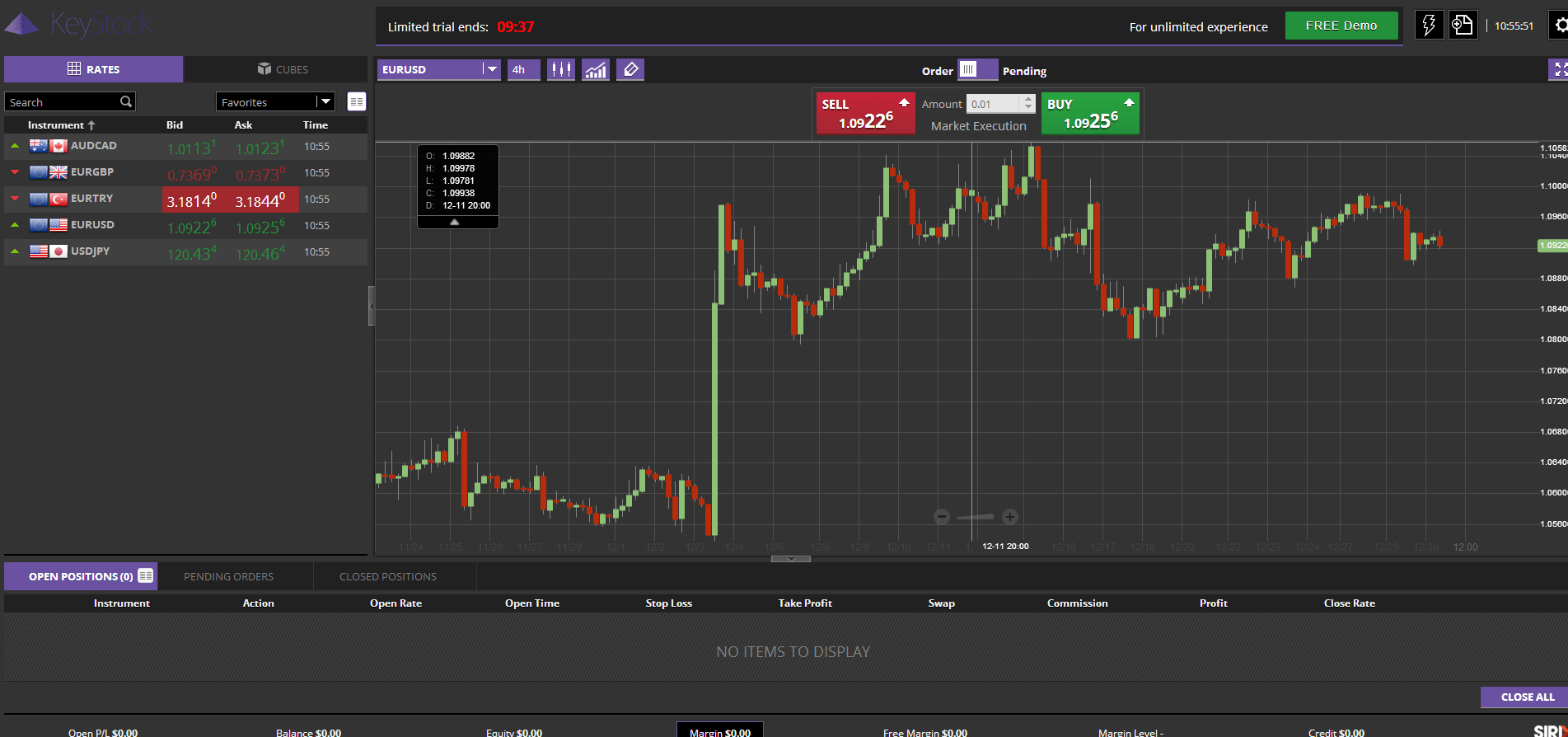Click CLOSE ALL button

1524,697
